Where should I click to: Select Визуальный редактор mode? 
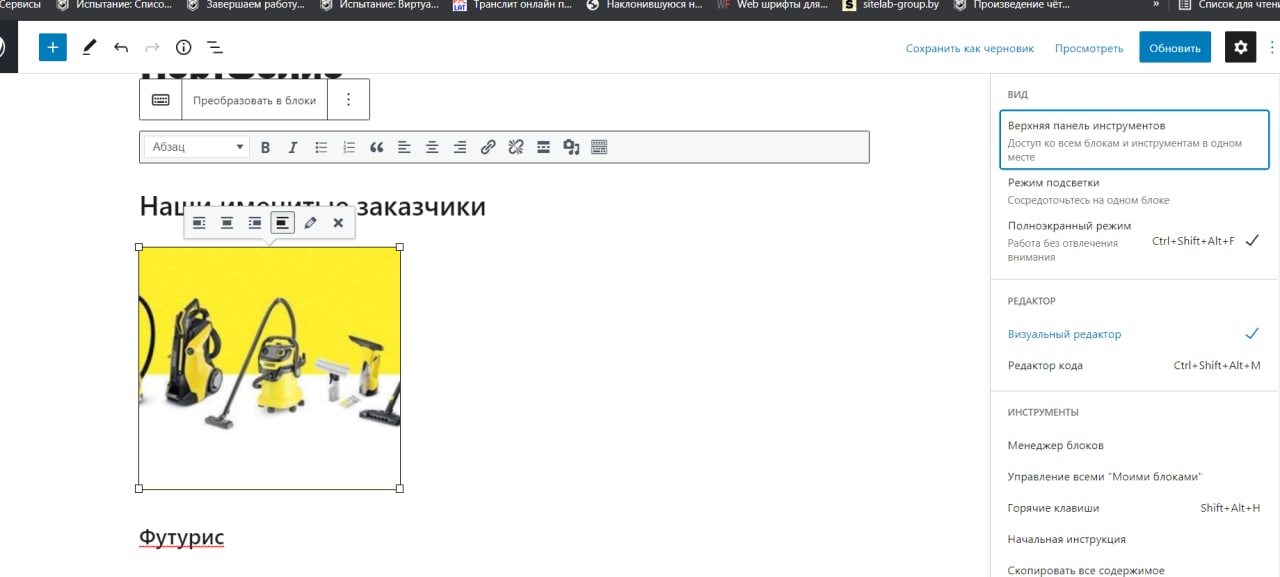coord(1134,334)
